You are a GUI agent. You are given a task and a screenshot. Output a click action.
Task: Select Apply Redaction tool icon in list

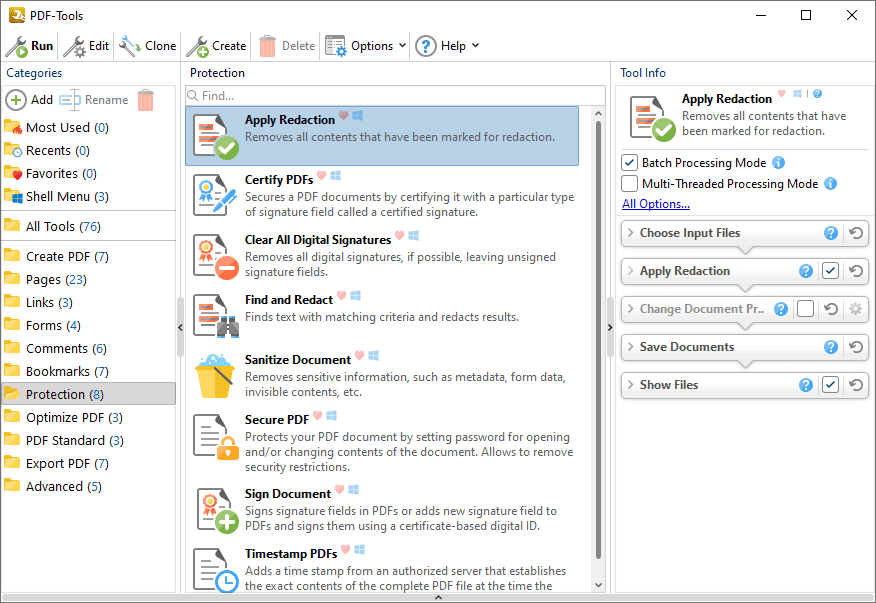216,136
